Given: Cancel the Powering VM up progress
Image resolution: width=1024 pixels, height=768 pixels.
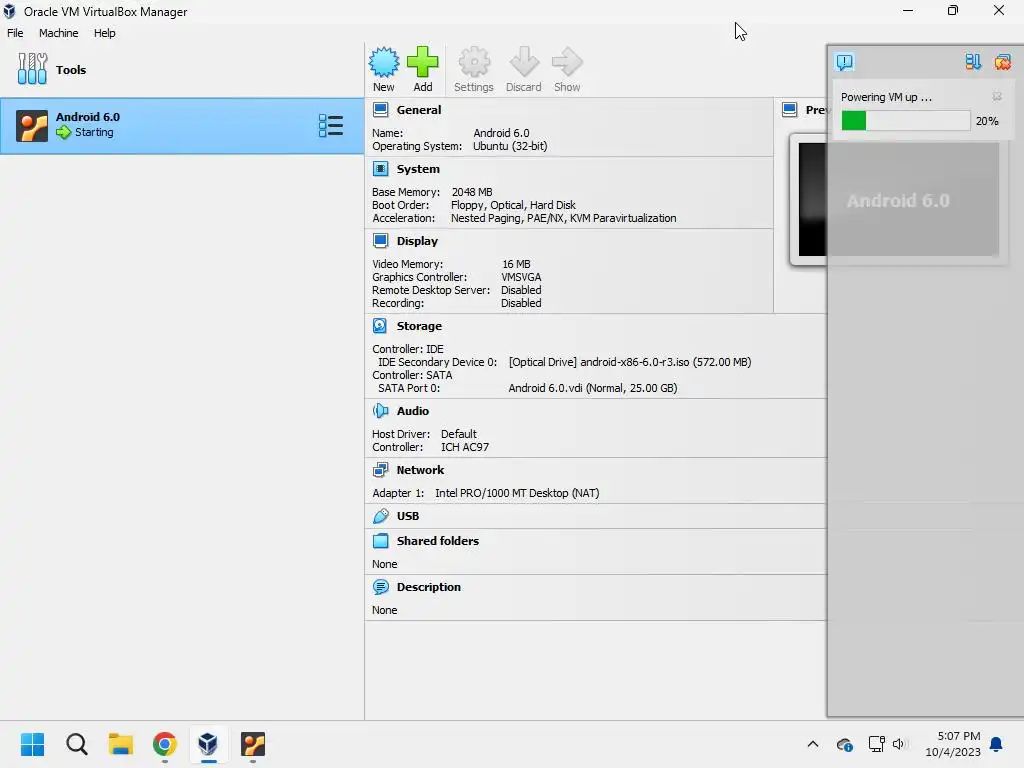Looking at the screenshot, I should click(997, 97).
